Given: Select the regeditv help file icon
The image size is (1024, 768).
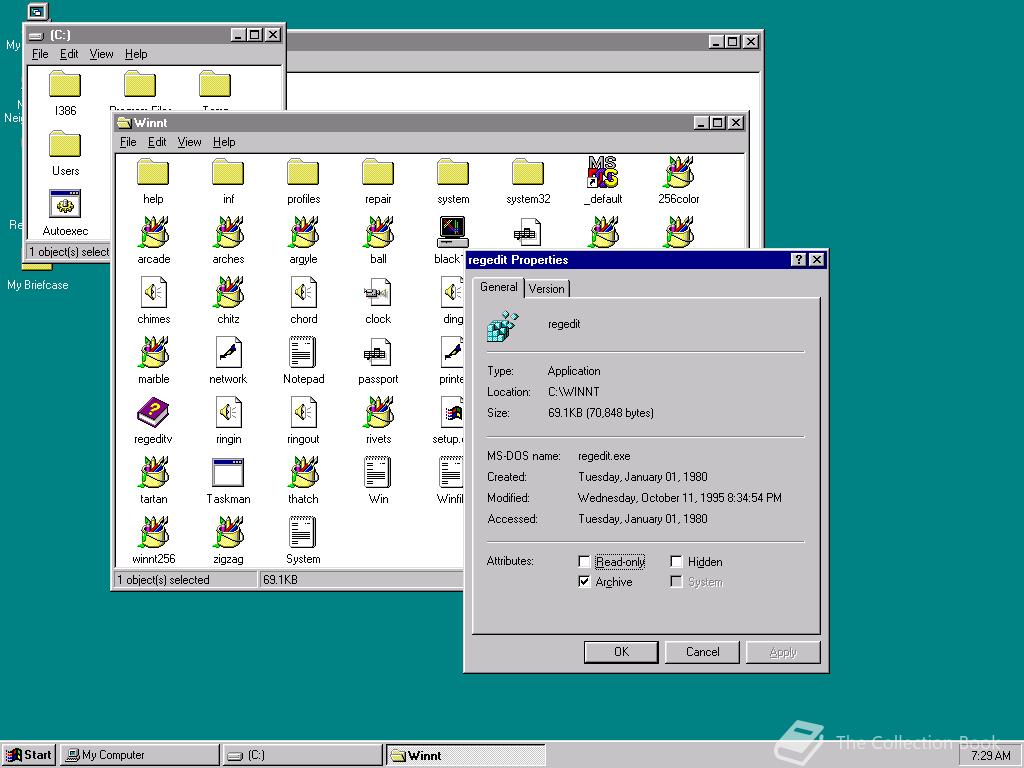Looking at the screenshot, I should [153, 412].
